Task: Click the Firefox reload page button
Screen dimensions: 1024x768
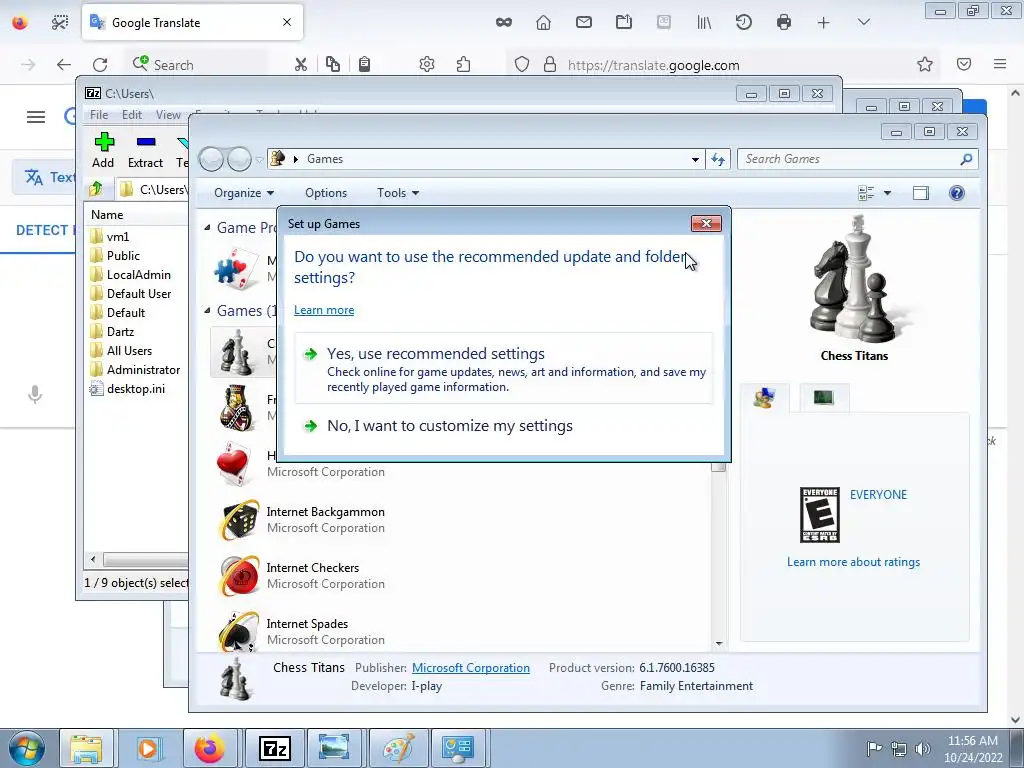Action: coord(100,65)
